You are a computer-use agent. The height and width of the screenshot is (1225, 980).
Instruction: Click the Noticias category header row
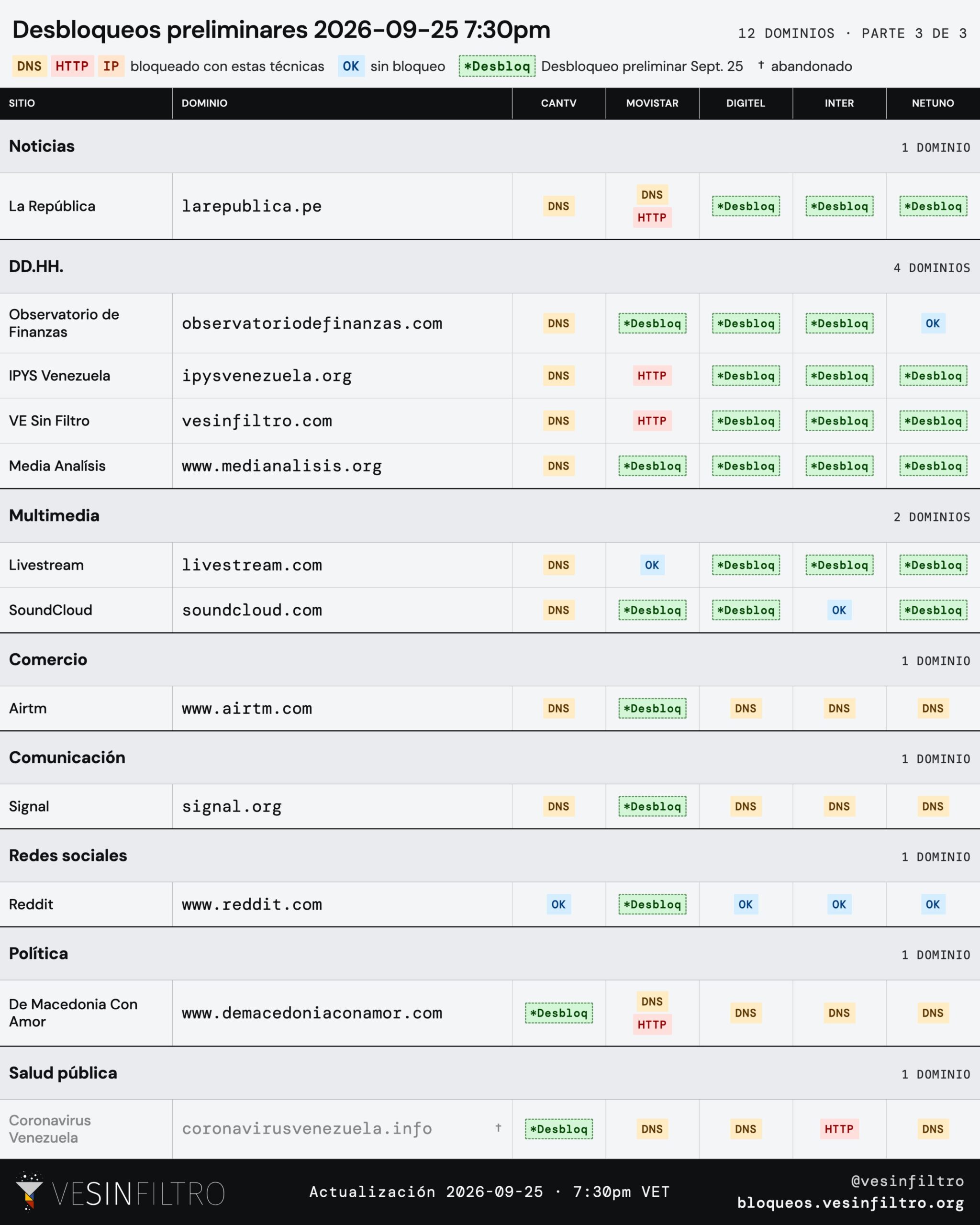click(490, 146)
